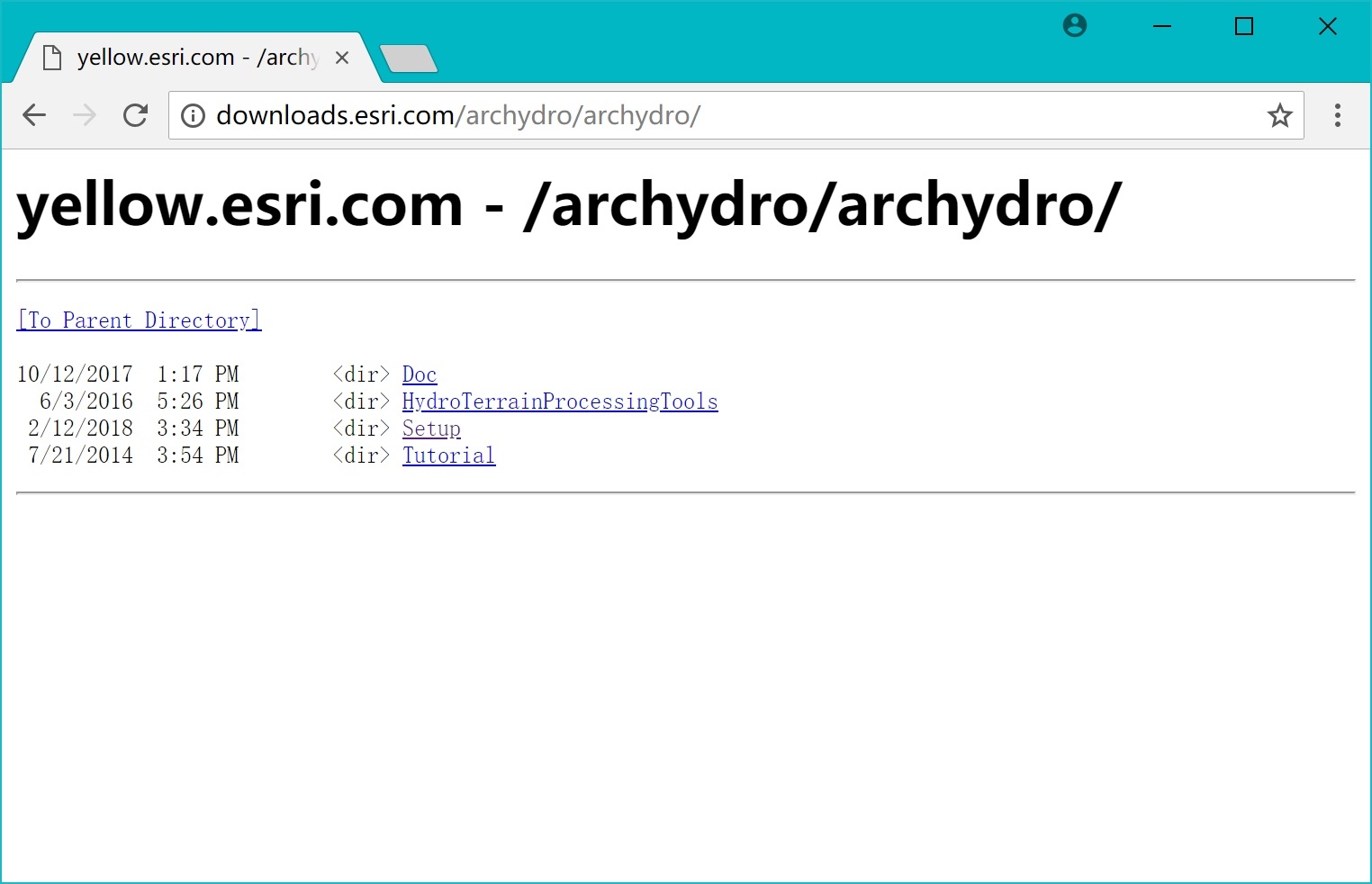Click the <dir> label beside Setup
The image size is (1372, 884).
coord(361,428)
